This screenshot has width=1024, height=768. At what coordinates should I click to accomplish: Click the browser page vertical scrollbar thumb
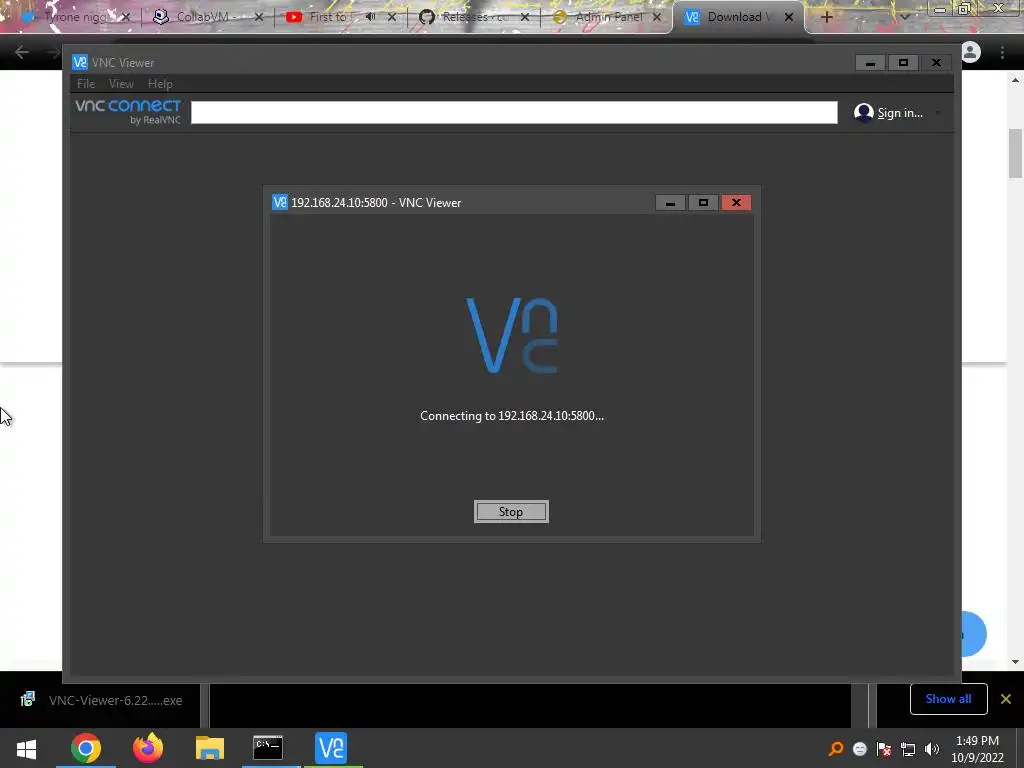(x=1015, y=153)
